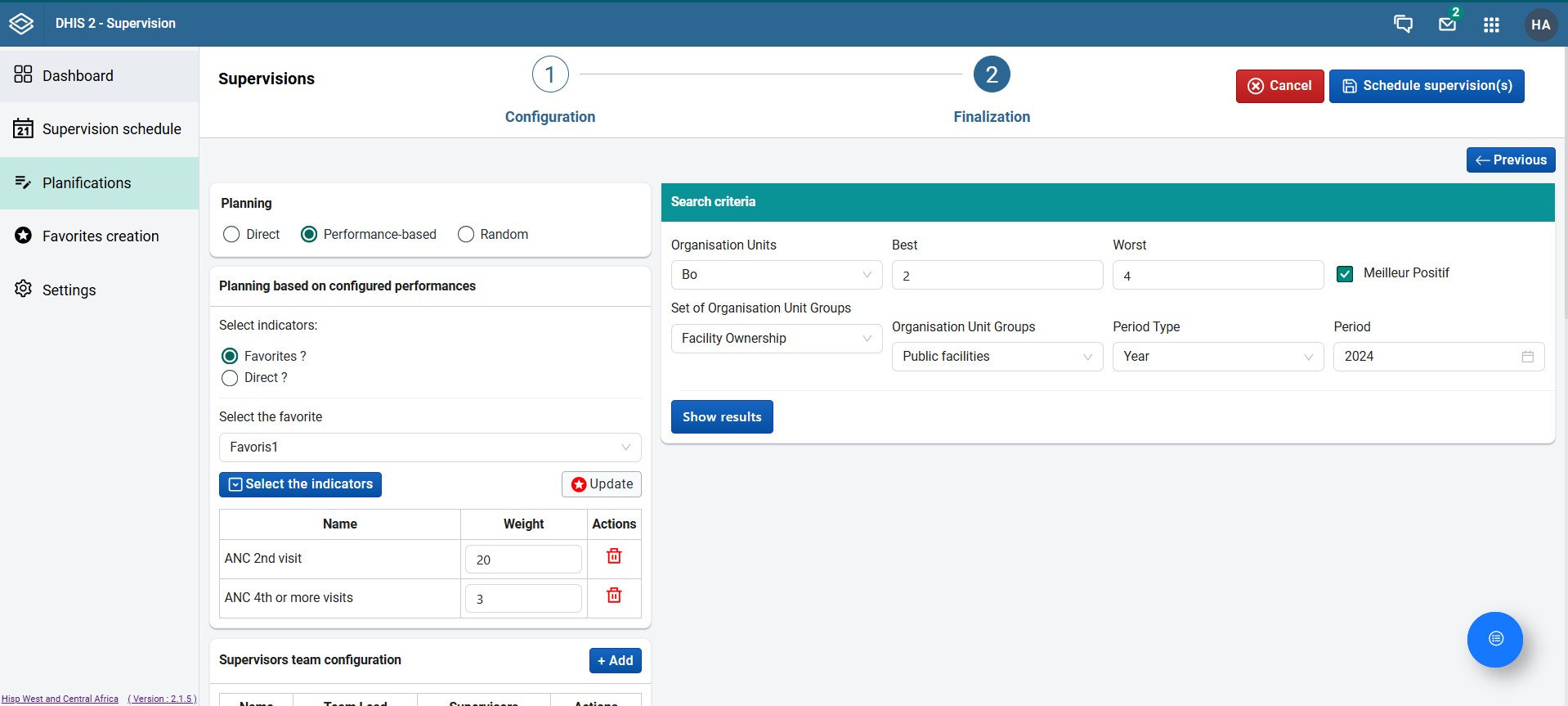Select the Random planning radio button
This screenshot has width=1568, height=706.
[466, 235]
